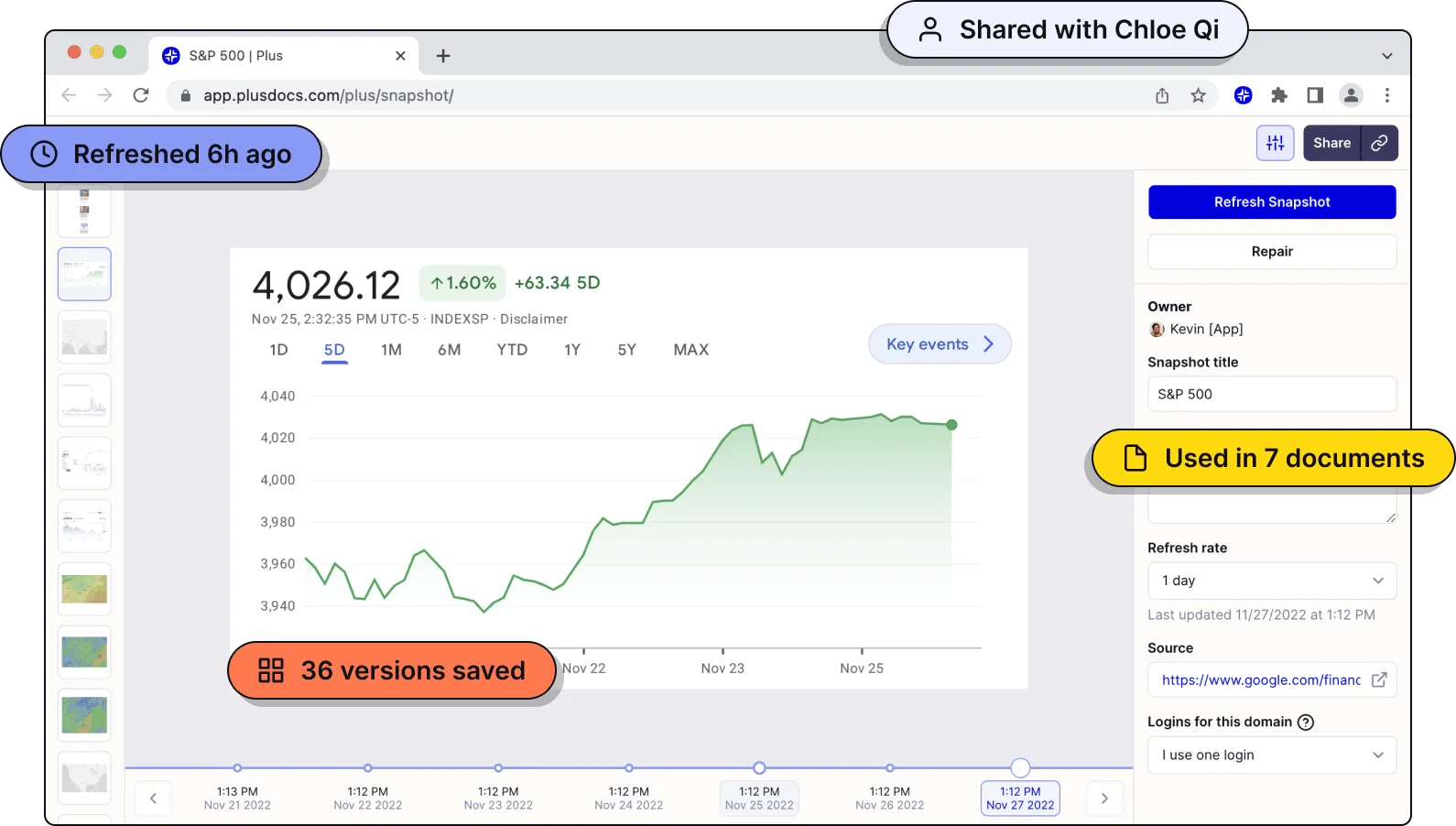This screenshot has width=1456, height=826.
Task: Click the browser forward arrow
Action: click(105, 95)
